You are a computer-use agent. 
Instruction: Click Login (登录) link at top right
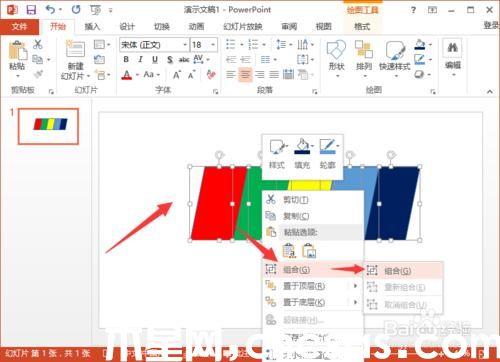click(492, 25)
